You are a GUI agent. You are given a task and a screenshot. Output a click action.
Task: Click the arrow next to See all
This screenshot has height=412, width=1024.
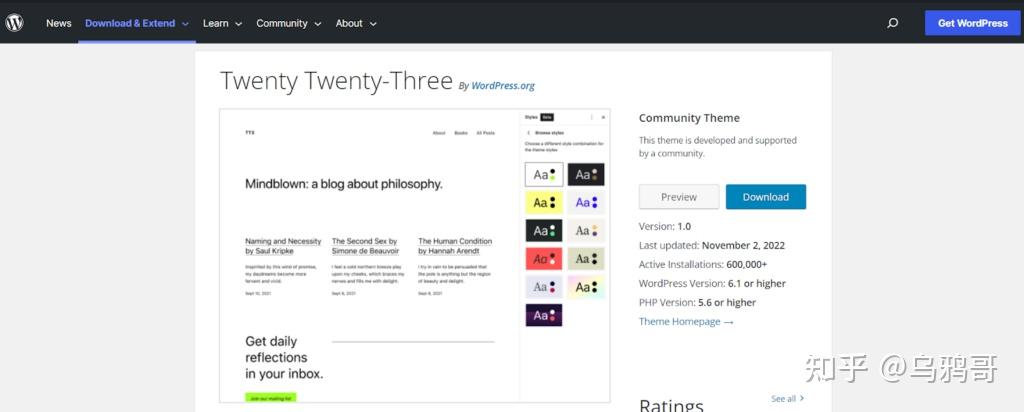point(802,398)
